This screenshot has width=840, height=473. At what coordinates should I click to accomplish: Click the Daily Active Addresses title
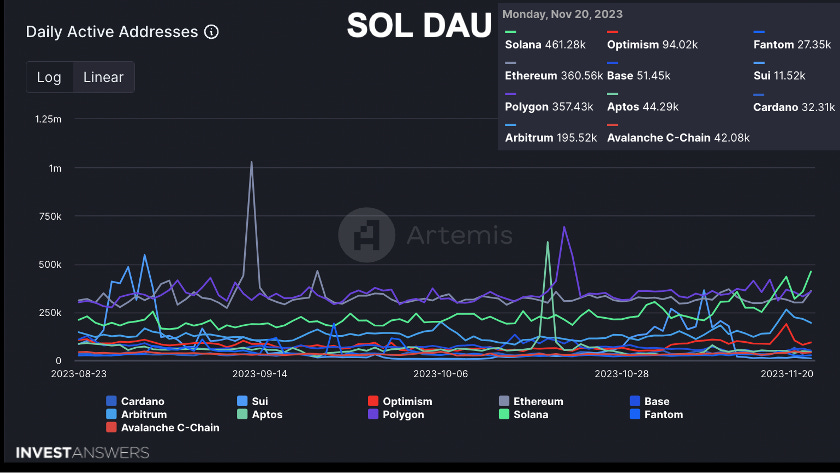[x=112, y=32]
